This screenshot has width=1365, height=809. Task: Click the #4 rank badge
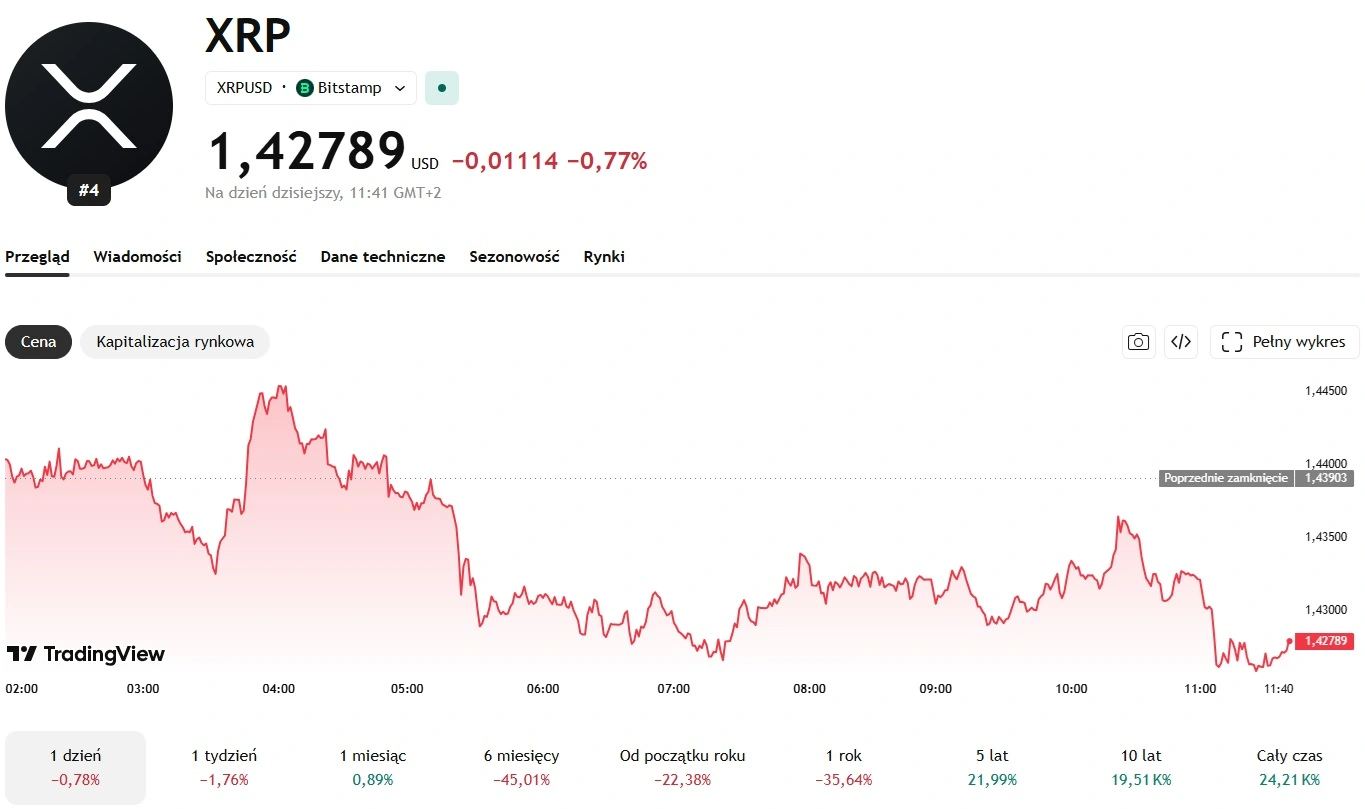[x=89, y=190]
